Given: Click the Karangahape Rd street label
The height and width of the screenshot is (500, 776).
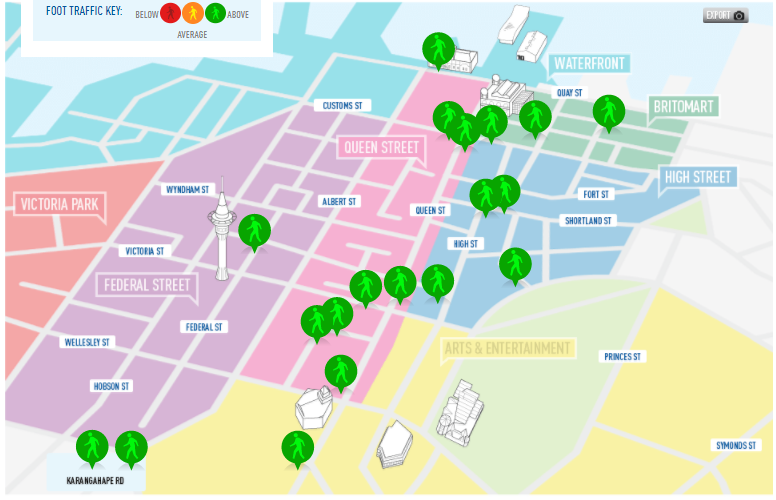Looking at the screenshot, I should click(x=96, y=481).
